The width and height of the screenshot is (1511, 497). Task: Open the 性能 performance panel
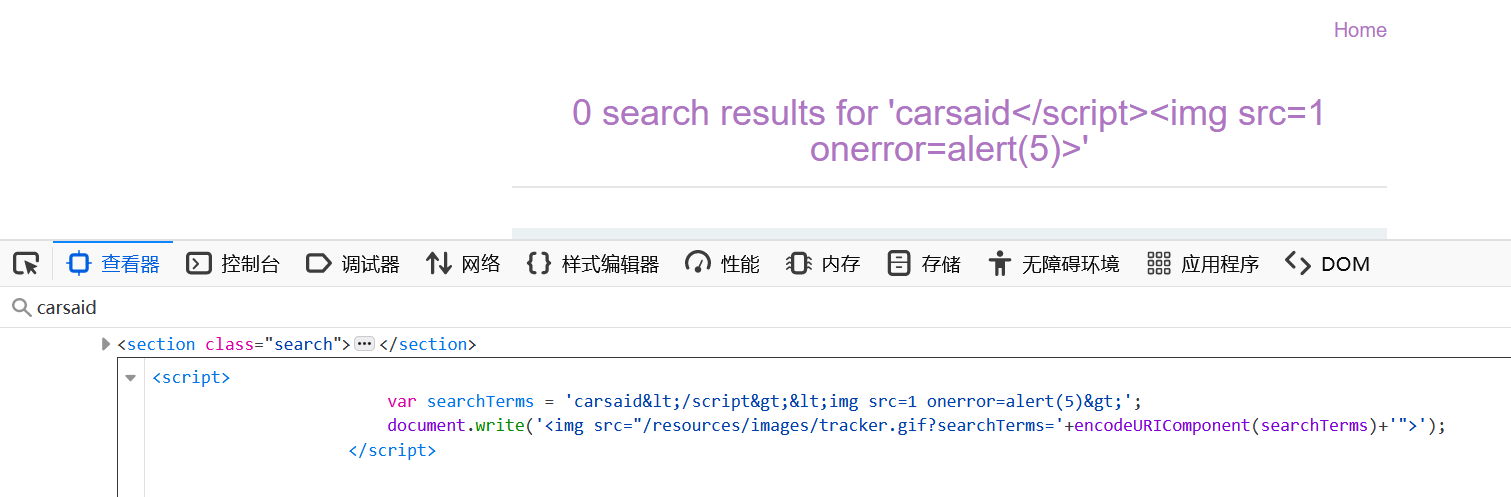click(722, 264)
